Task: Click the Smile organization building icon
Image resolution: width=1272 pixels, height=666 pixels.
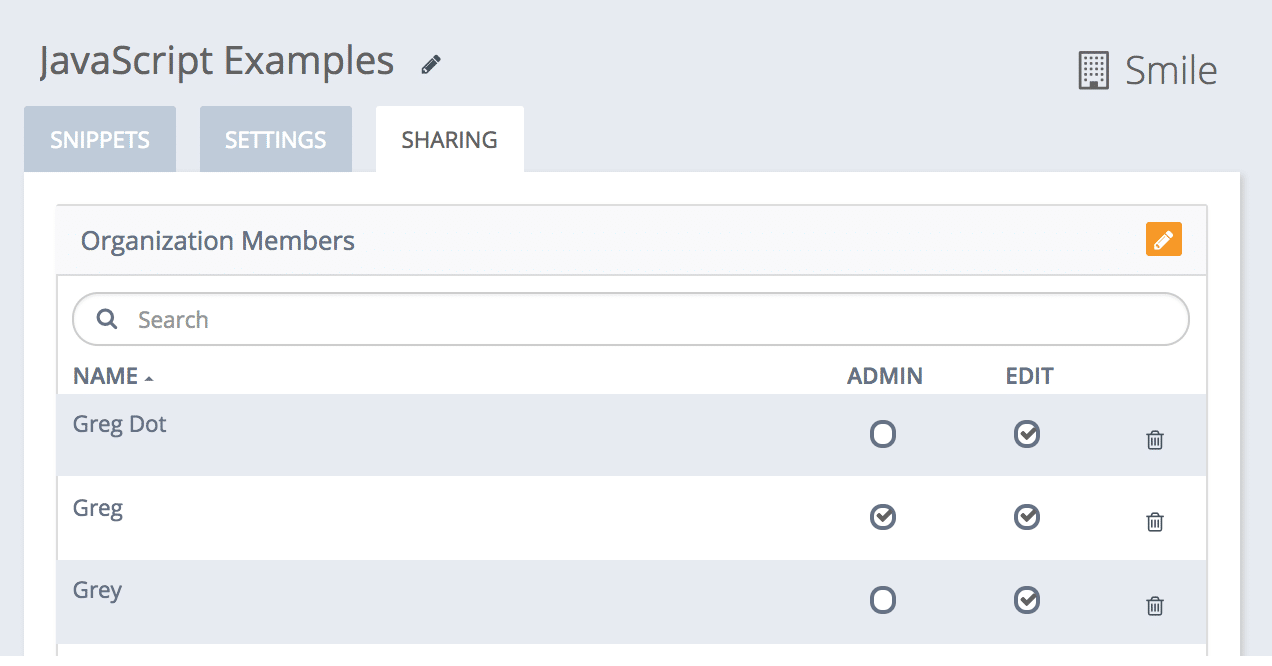Action: [1094, 71]
